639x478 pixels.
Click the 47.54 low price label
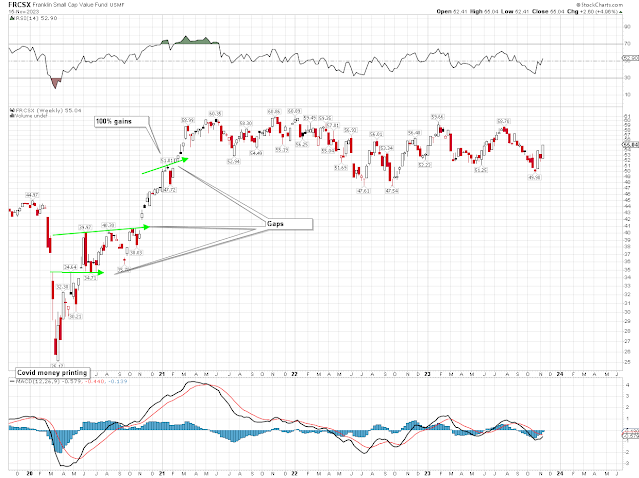point(392,191)
